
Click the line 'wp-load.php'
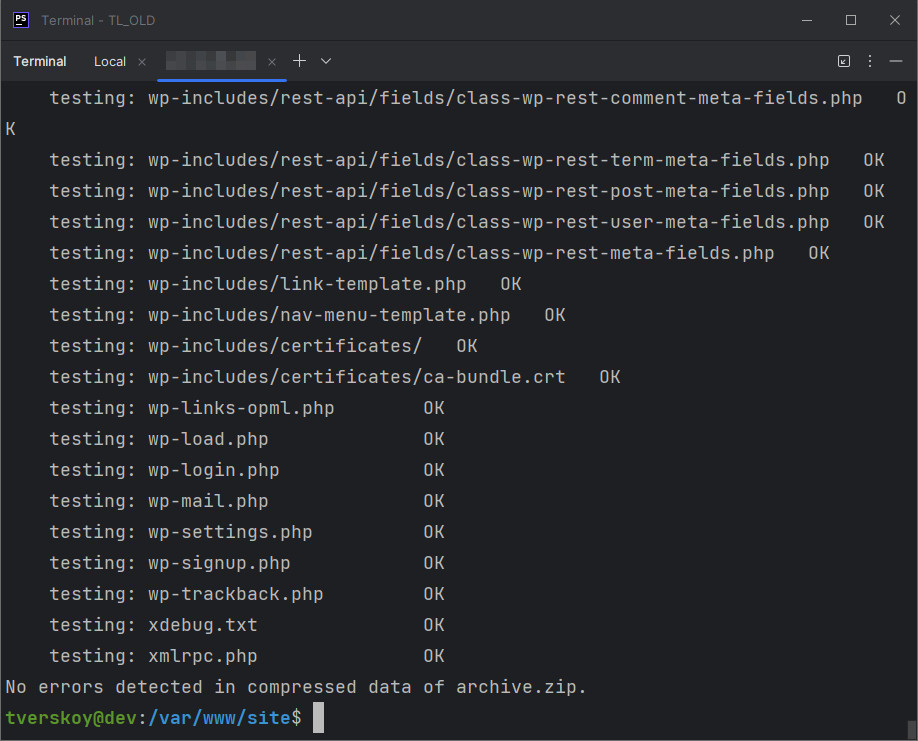click(x=208, y=439)
